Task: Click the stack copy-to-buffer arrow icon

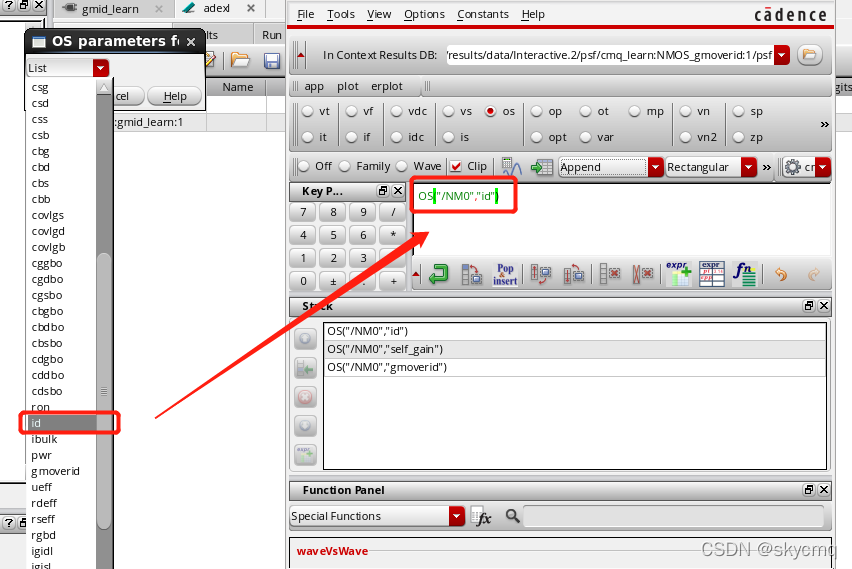Action: pos(305,369)
